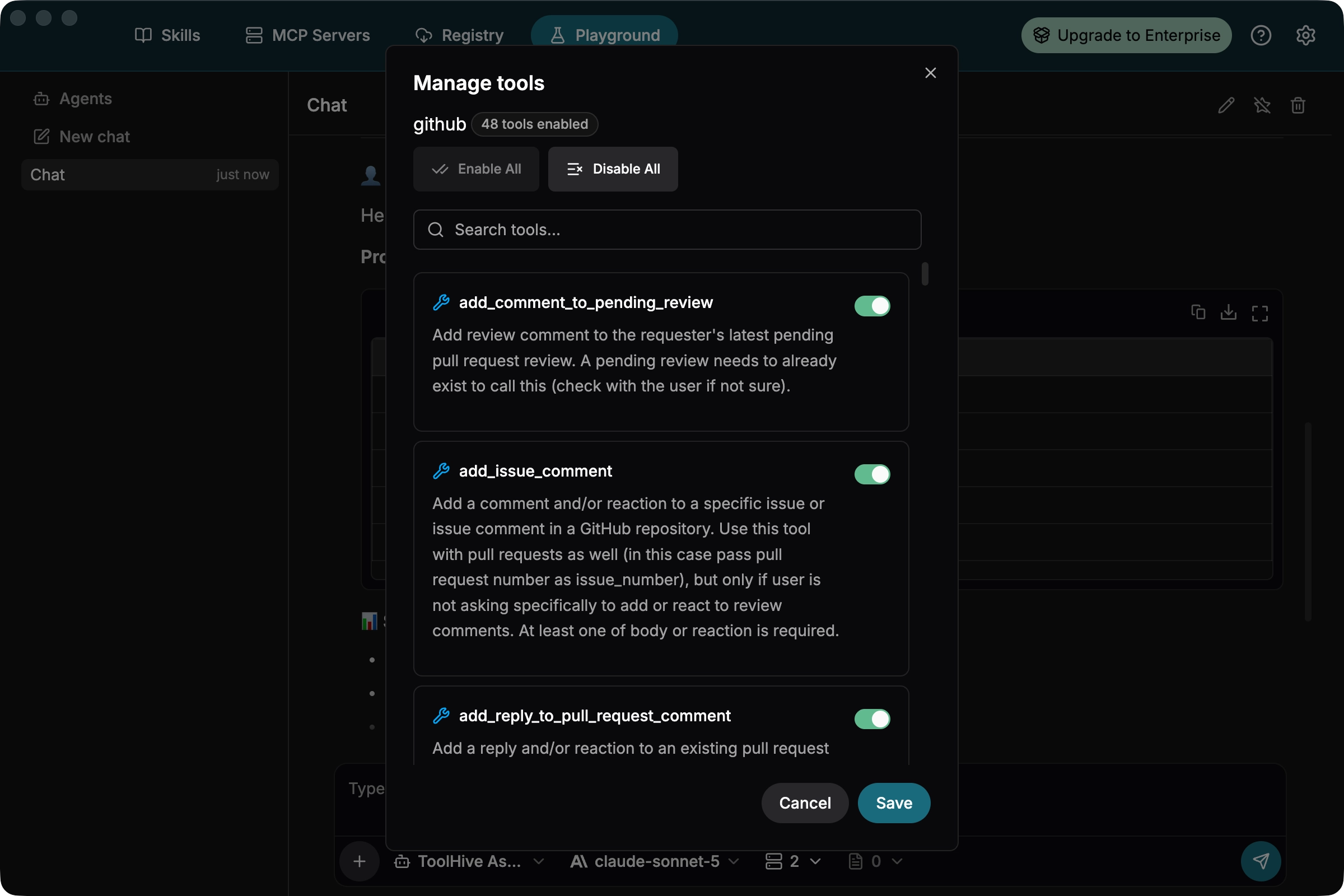Click the add_issue_comment tool name
The height and width of the screenshot is (896, 1344).
535,470
